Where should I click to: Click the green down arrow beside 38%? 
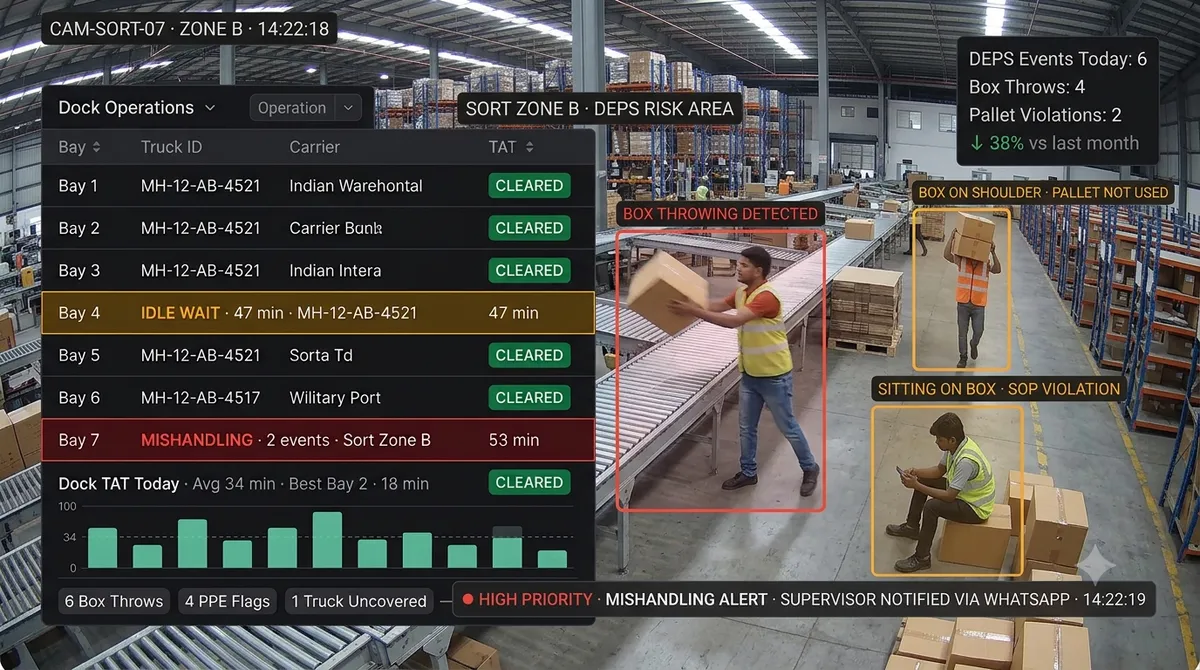click(x=976, y=143)
